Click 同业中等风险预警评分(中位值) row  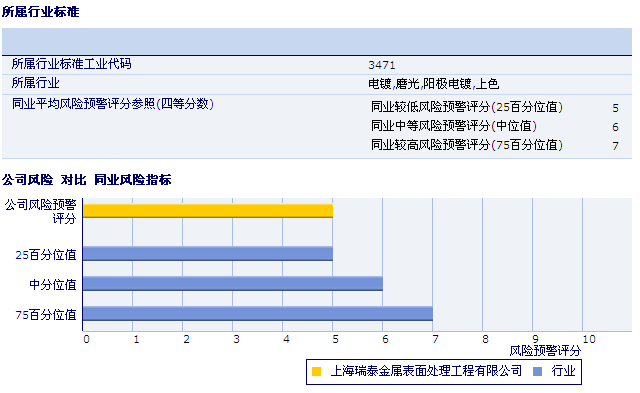495,126
